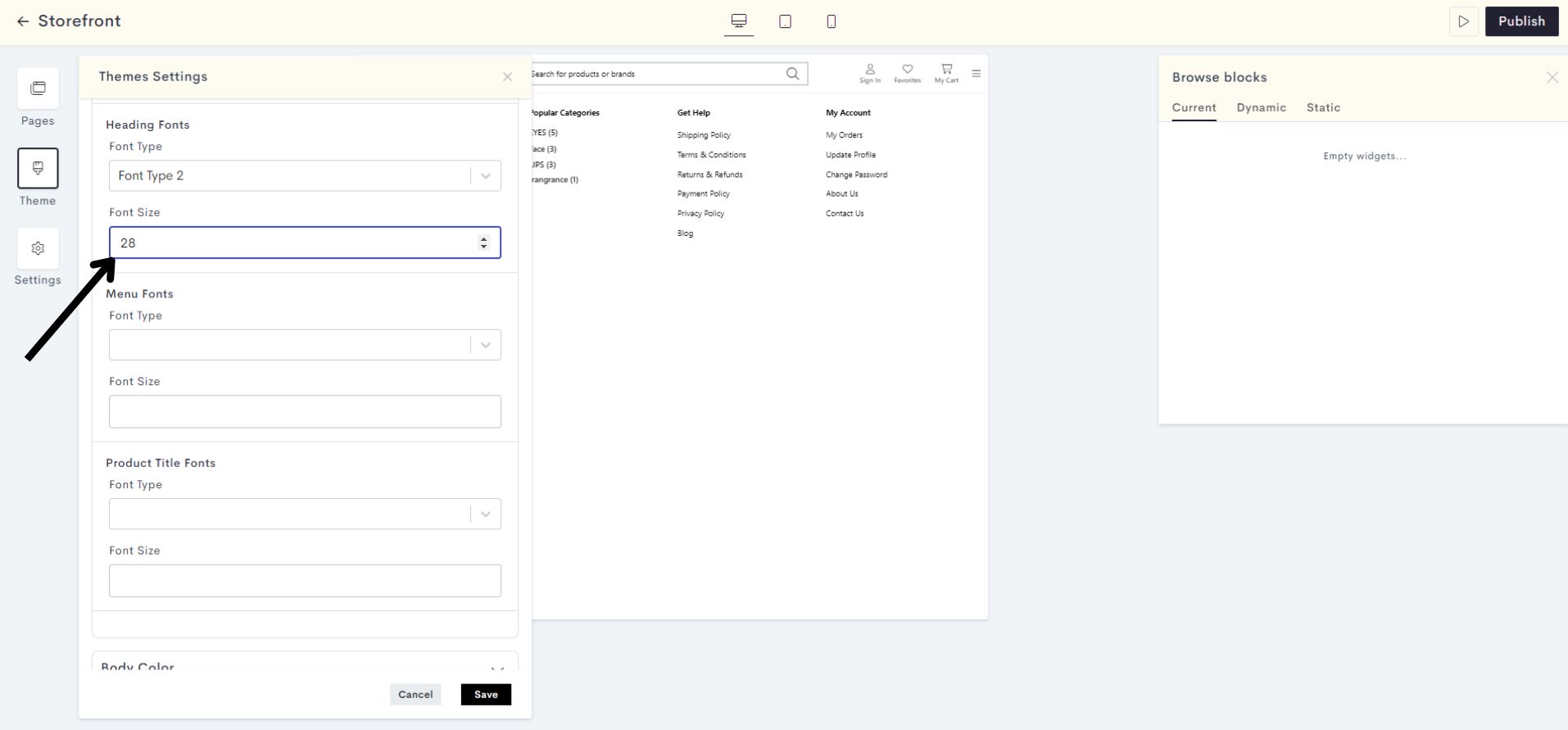
Task: Open the My Orders link
Action: click(x=844, y=135)
